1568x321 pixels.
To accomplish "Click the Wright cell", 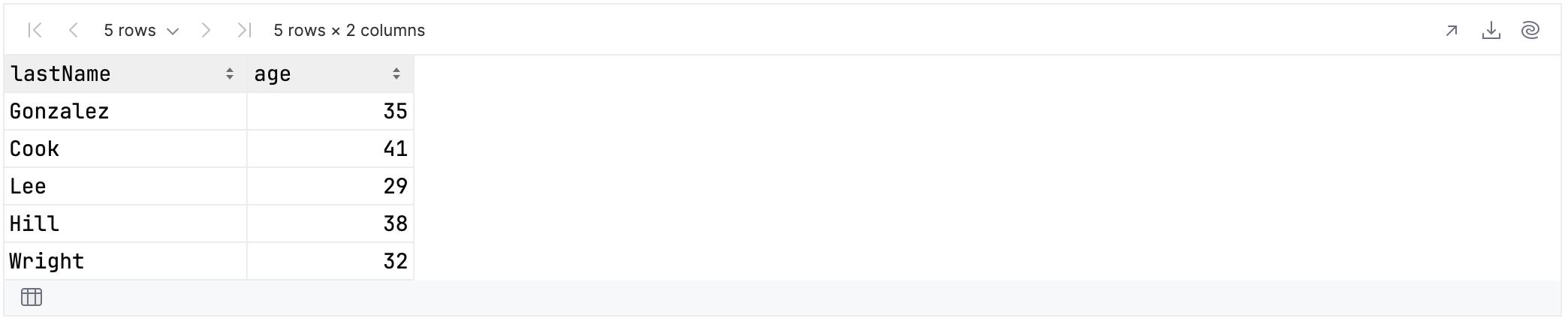I will click(125, 261).
